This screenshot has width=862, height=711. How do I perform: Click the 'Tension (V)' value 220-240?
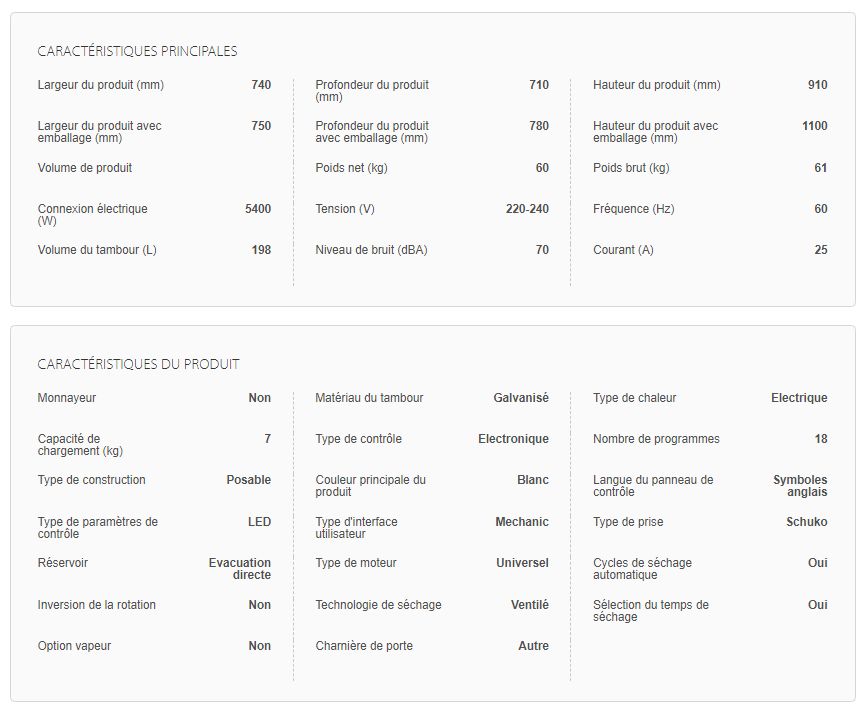pyautogui.click(x=527, y=209)
